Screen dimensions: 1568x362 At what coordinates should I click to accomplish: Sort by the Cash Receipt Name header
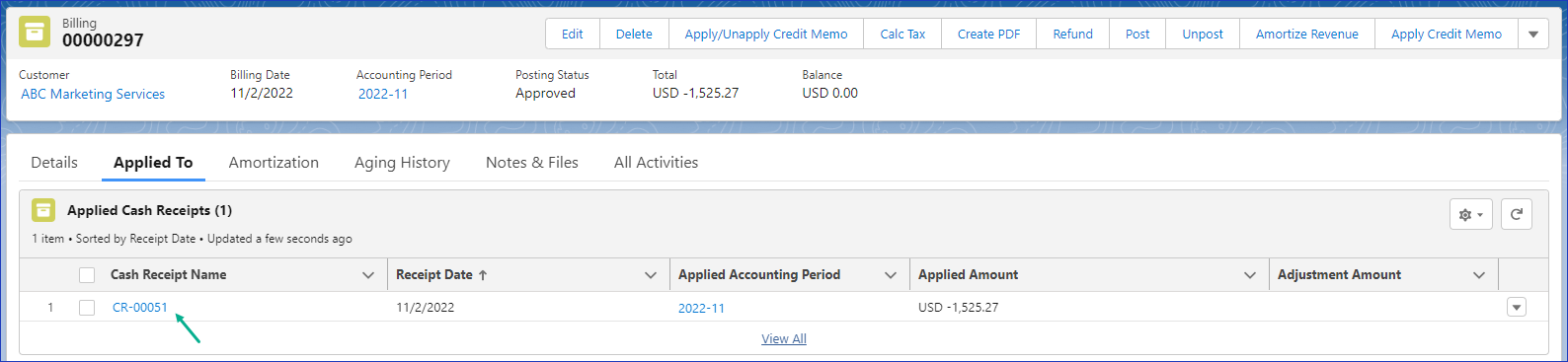169,275
